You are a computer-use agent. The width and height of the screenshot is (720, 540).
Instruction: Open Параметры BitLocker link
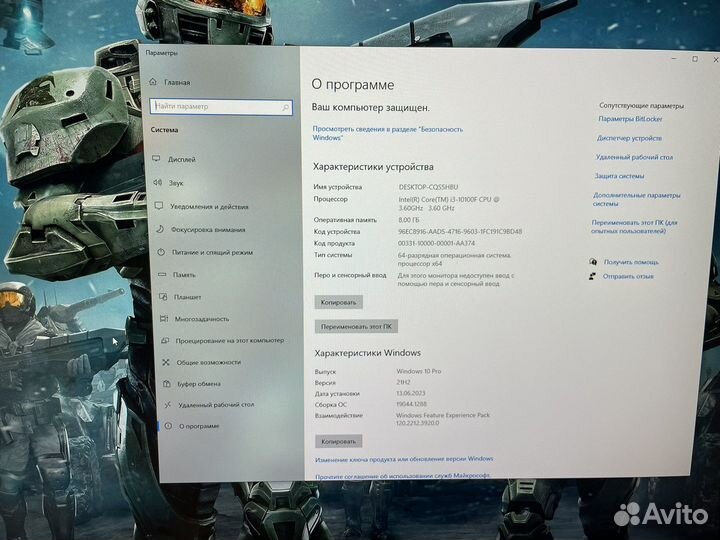click(x=630, y=118)
